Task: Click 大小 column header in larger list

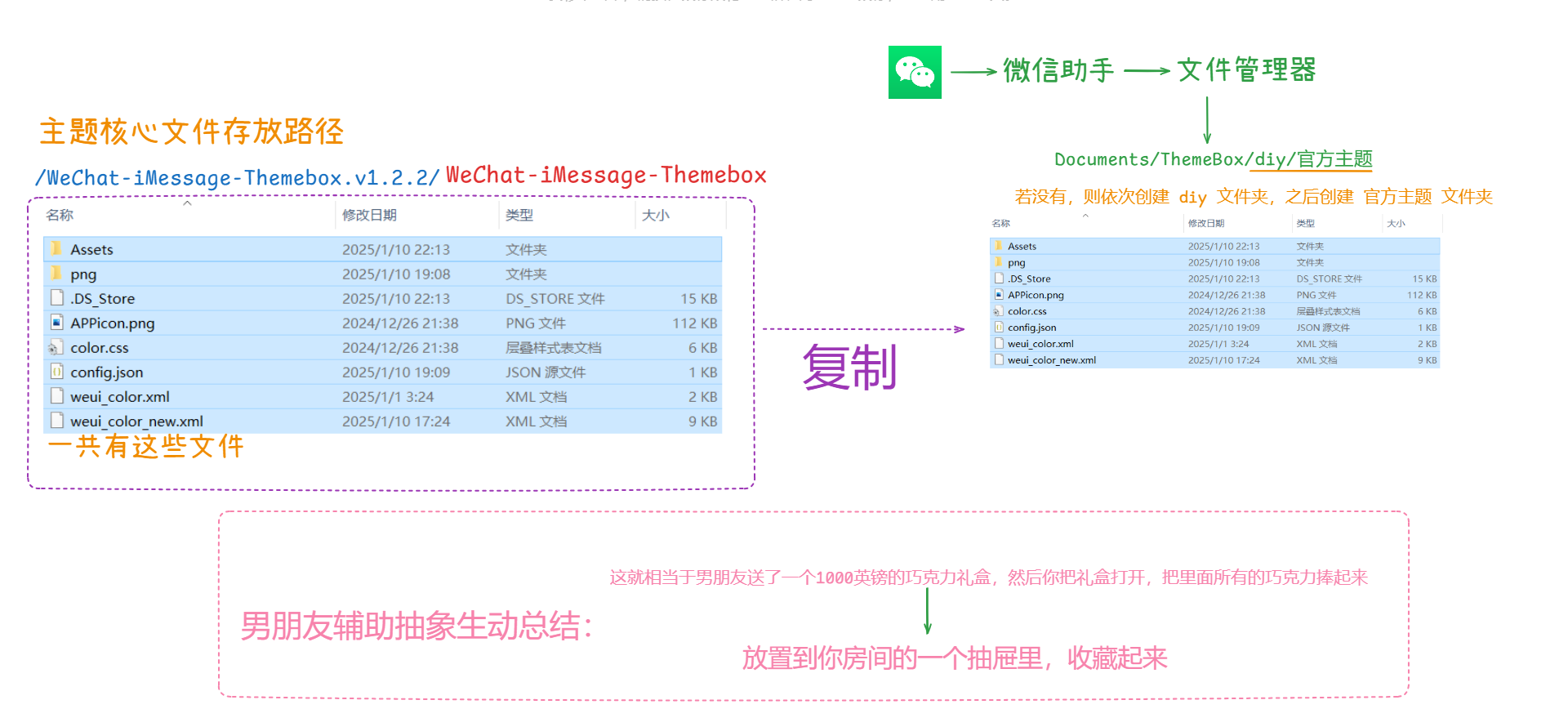Action: [656, 215]
